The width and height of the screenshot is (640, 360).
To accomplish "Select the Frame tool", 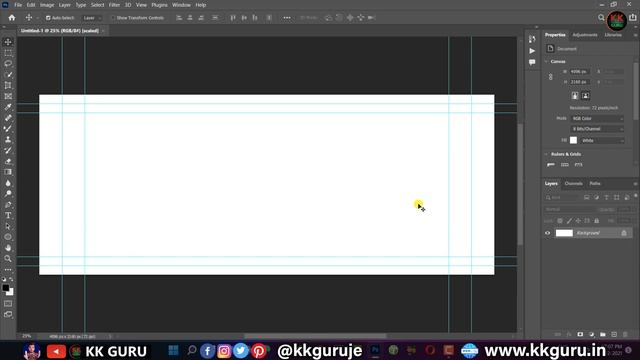I will pyautogui.click(x=8, y=96).
